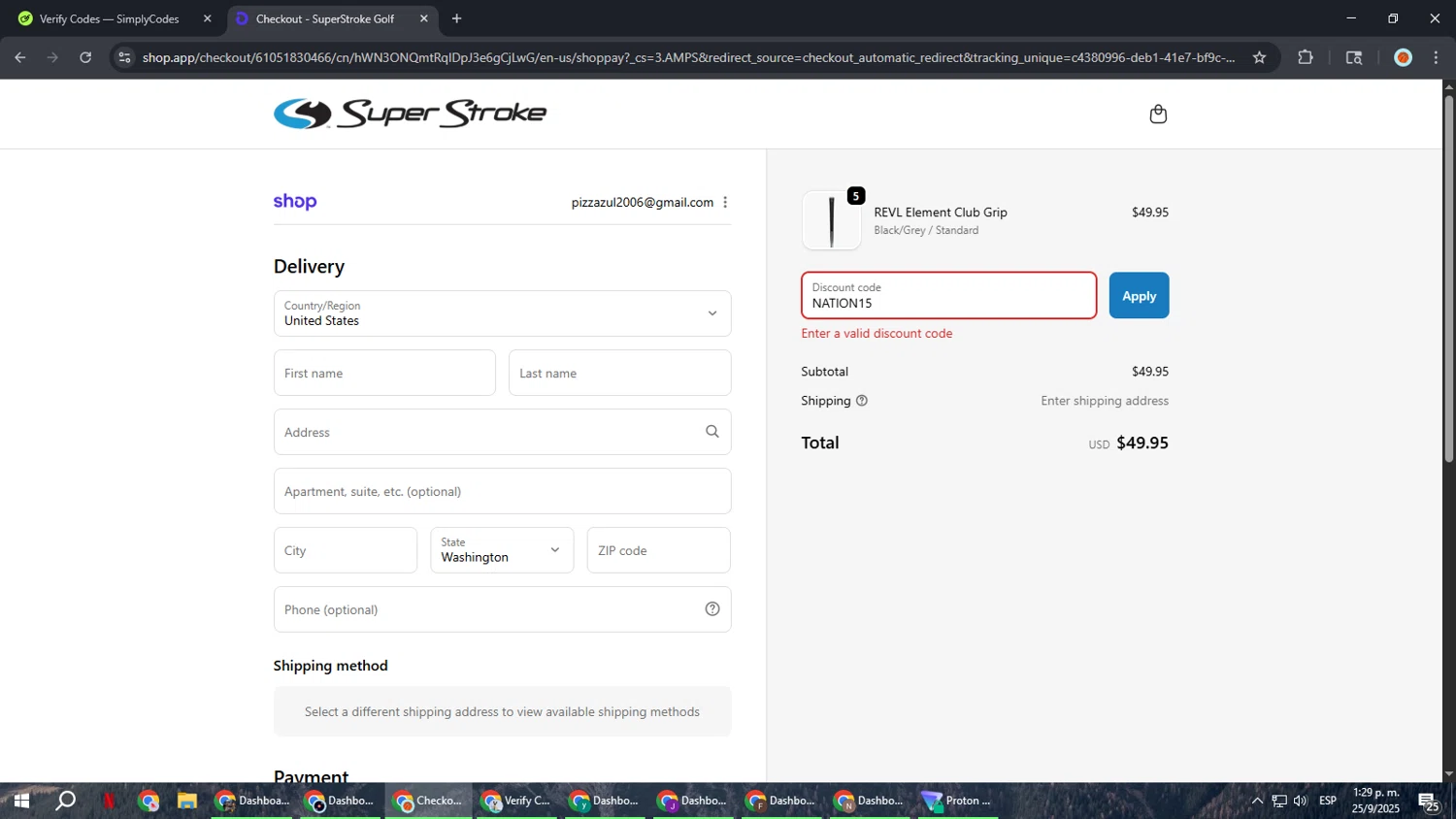Open File Explorer from taskbar
Image resolution: width=1456 pixels, height=819 pixels.
click(187, 801)
